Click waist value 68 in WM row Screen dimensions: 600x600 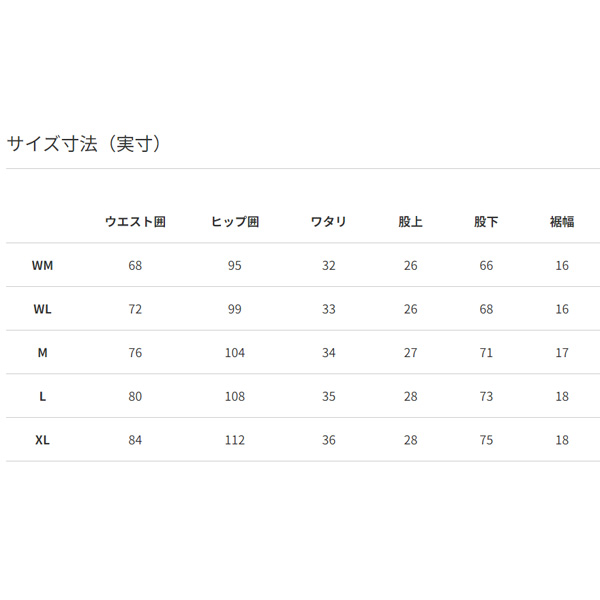tap(135, 265)
